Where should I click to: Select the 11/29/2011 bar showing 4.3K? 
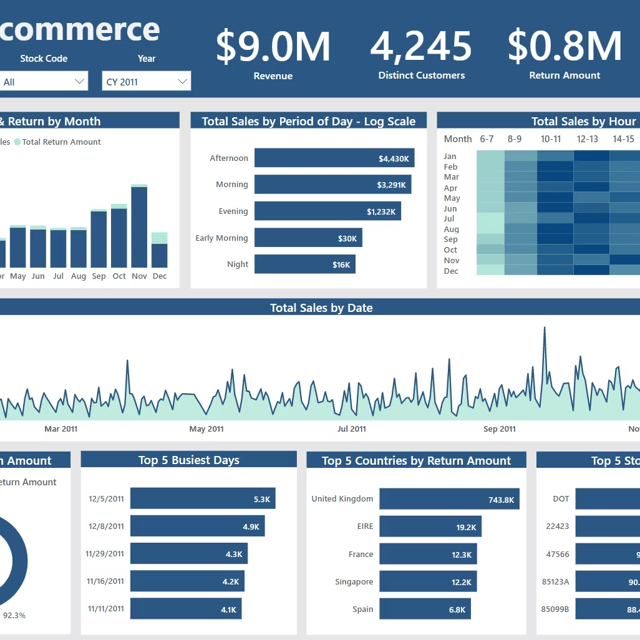[x=189, y=554]
